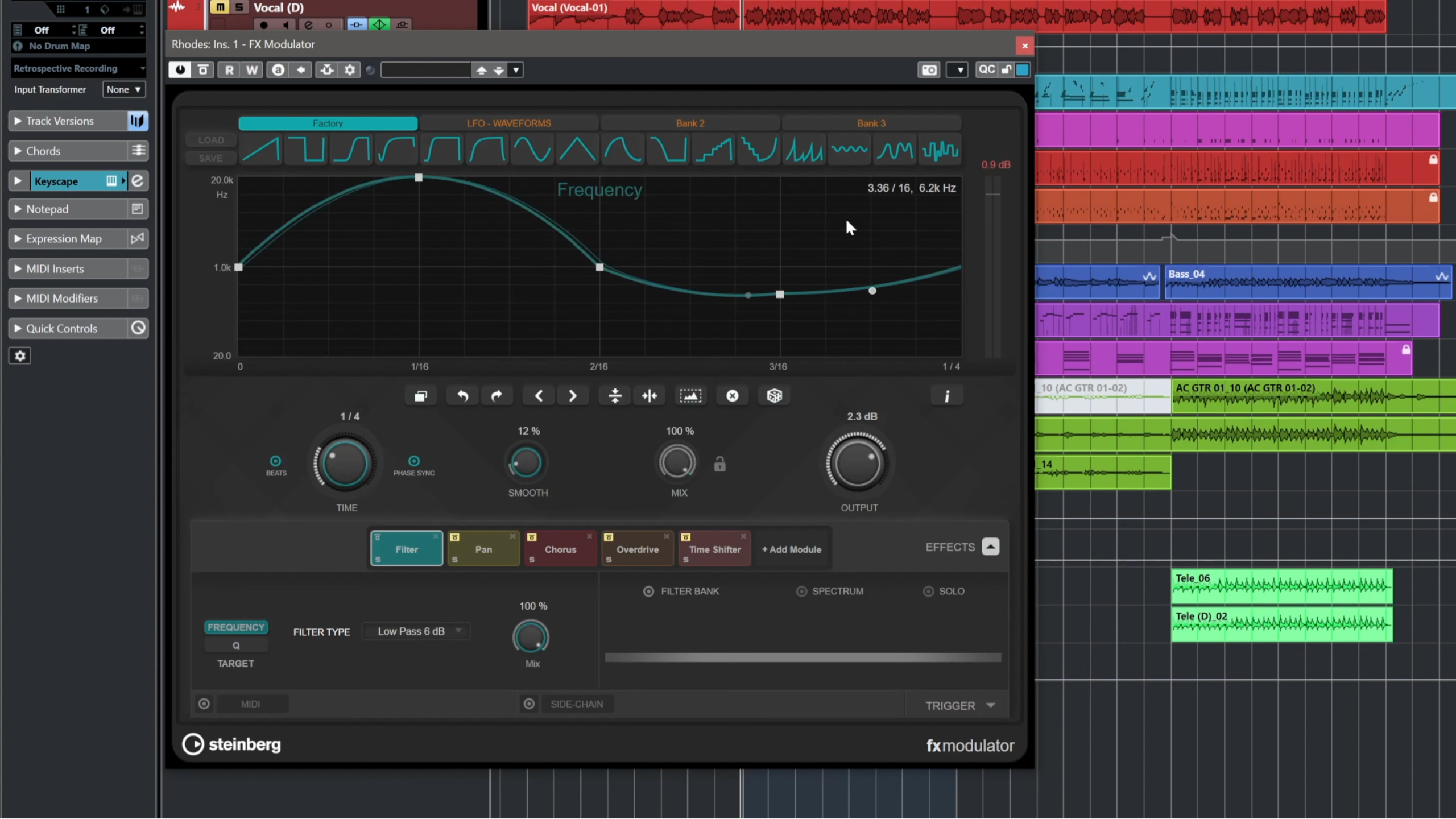Select the triangle waveform preset
The width and height of the screenshot is (1456, 819).
577,150
